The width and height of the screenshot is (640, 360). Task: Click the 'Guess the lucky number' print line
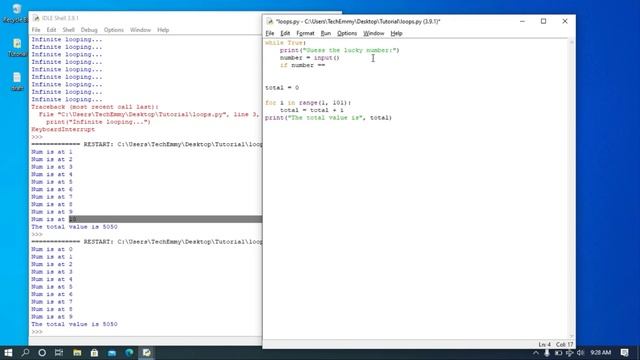339,50
